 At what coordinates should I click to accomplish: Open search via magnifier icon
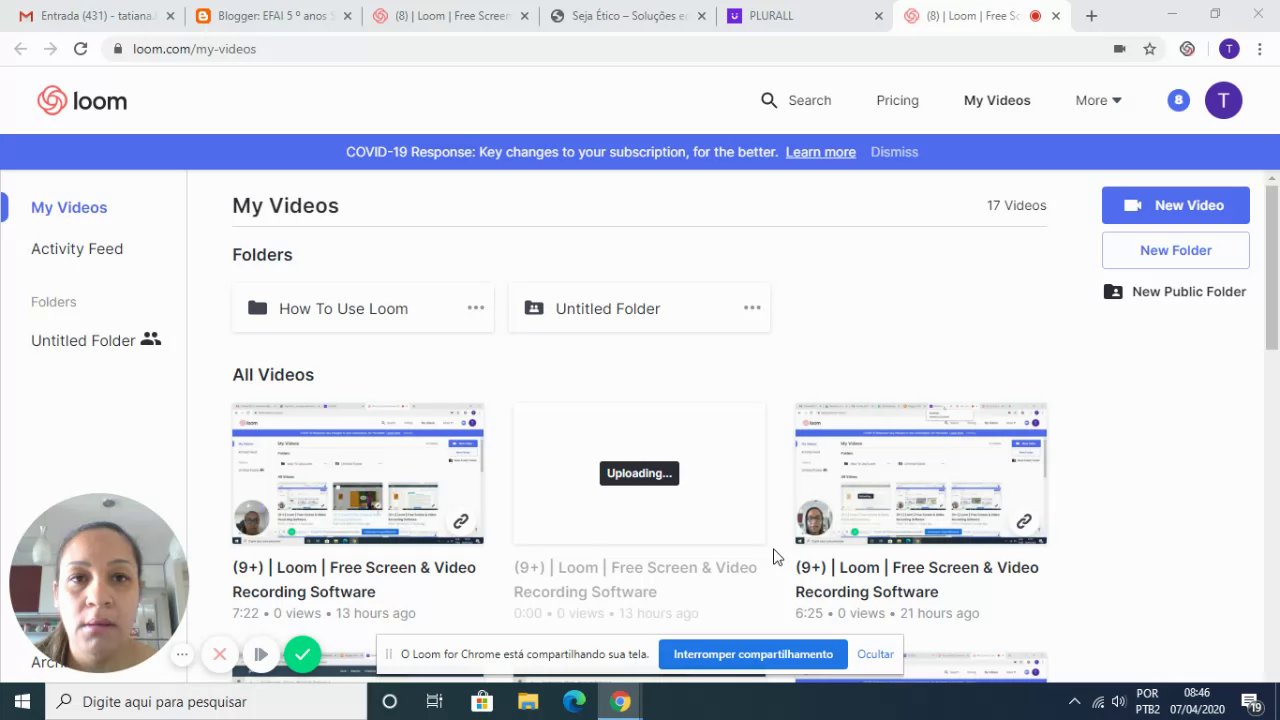(x=768, y=100)
